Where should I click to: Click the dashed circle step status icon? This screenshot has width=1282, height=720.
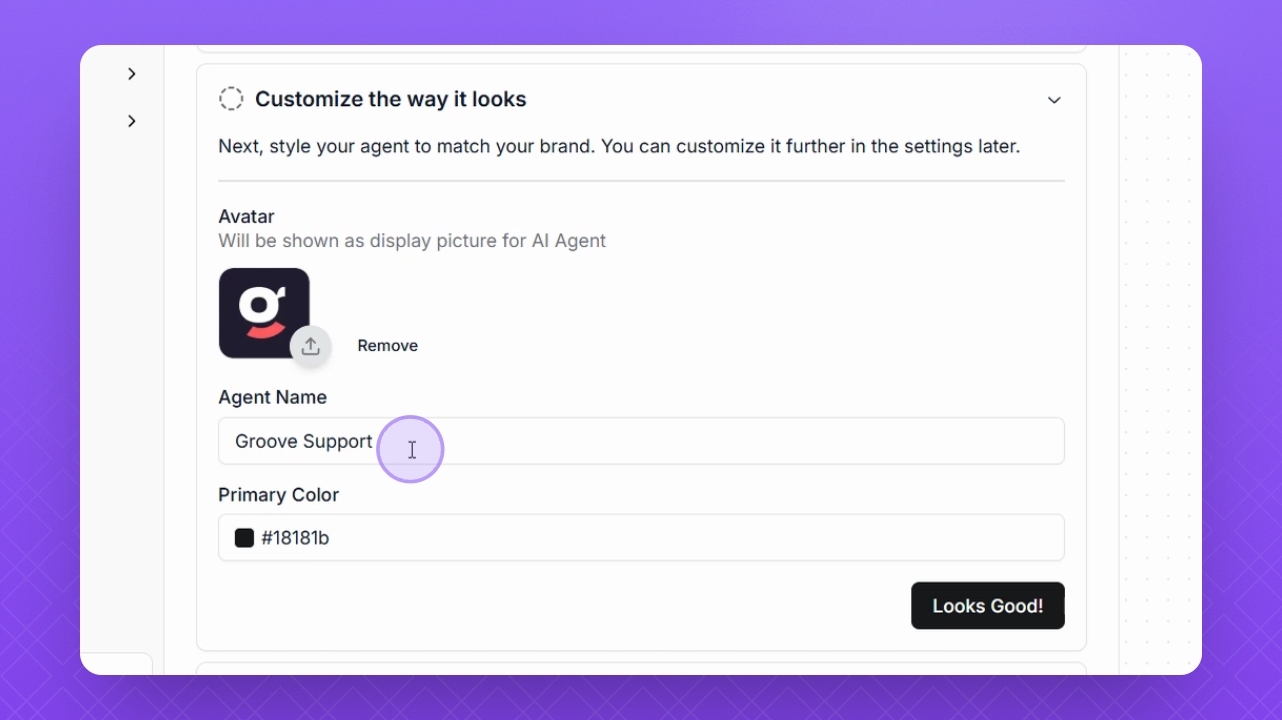pos(231,98)
